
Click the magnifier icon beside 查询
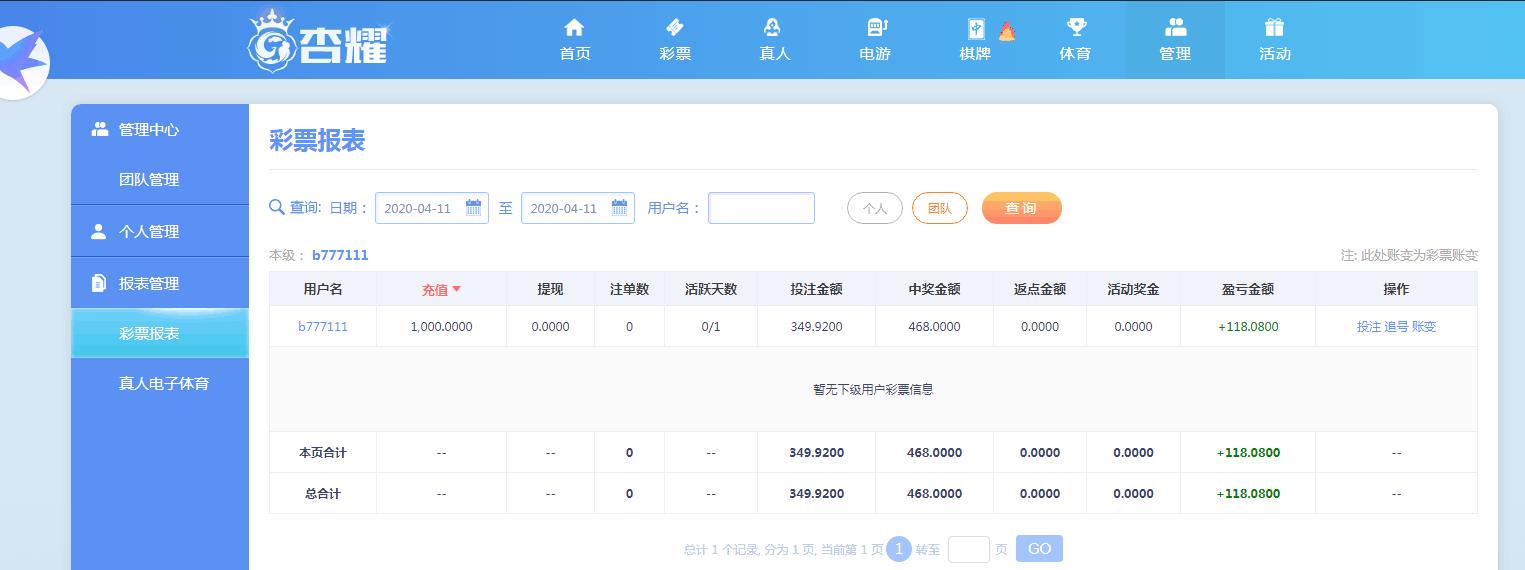[x=278, y=208]
